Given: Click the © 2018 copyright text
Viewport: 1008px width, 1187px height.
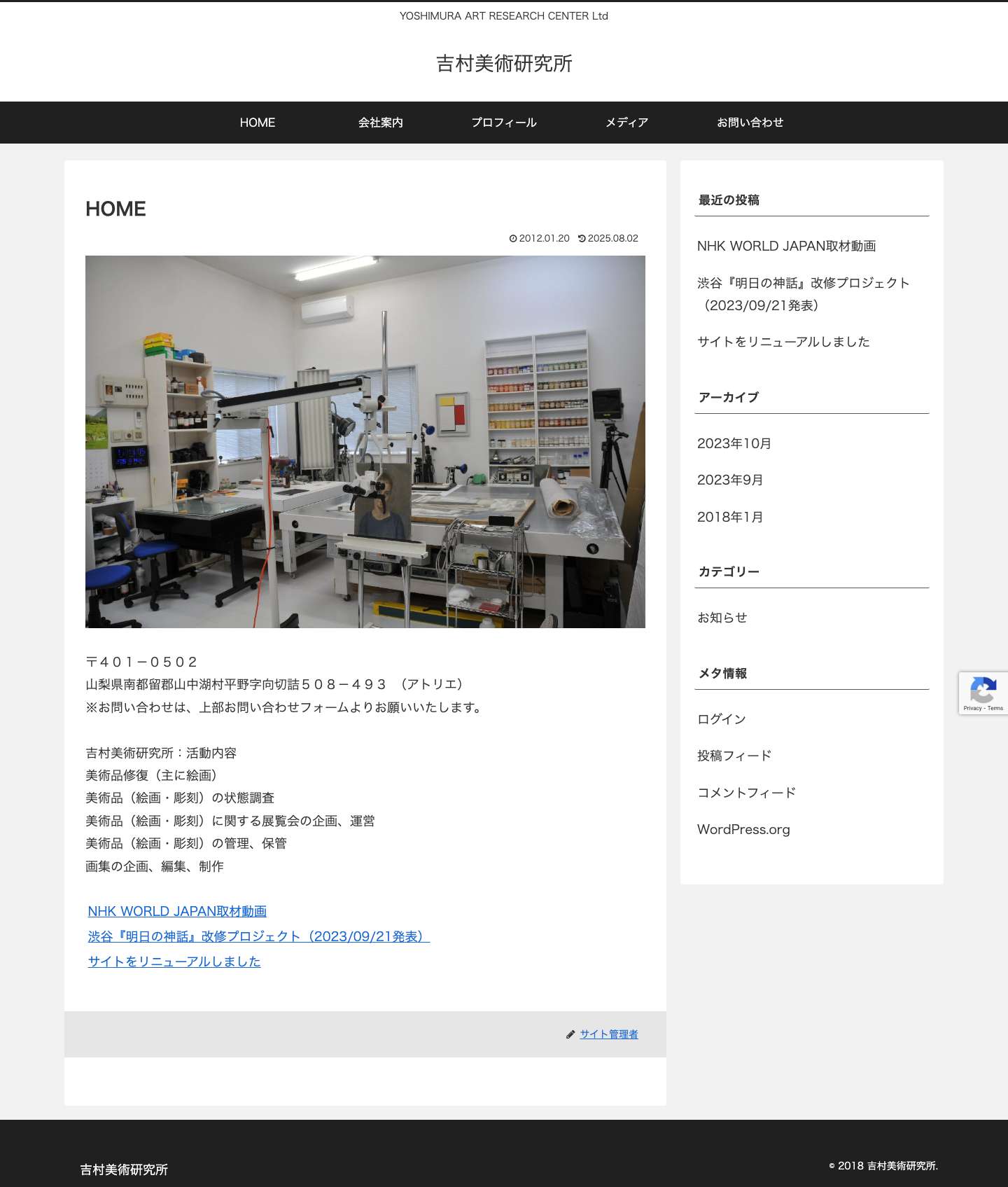Looking at the screenshot, I should (x=883, y=1166).
